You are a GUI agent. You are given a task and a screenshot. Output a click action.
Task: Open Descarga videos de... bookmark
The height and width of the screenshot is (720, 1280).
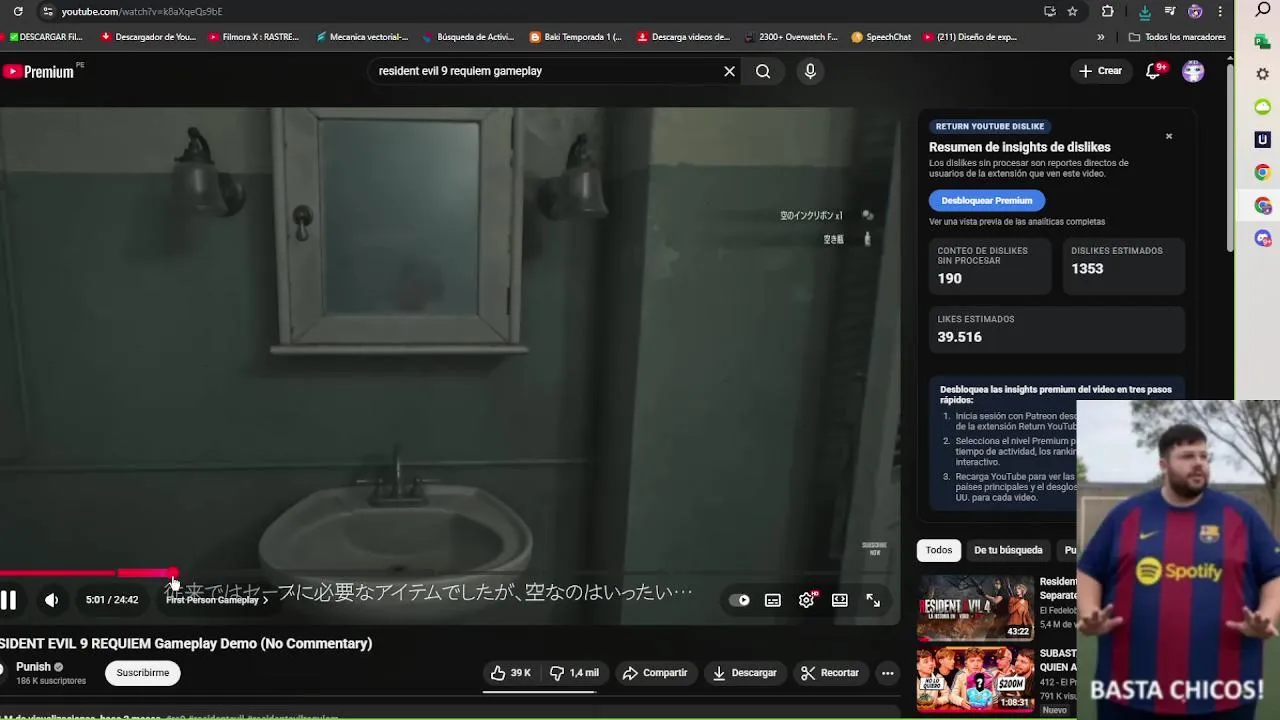tap(683, 37)
